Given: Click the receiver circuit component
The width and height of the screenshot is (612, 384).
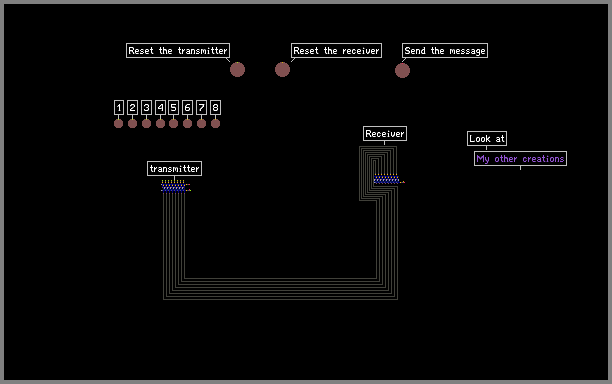Looking at the screenshot, I should (389, 179).
